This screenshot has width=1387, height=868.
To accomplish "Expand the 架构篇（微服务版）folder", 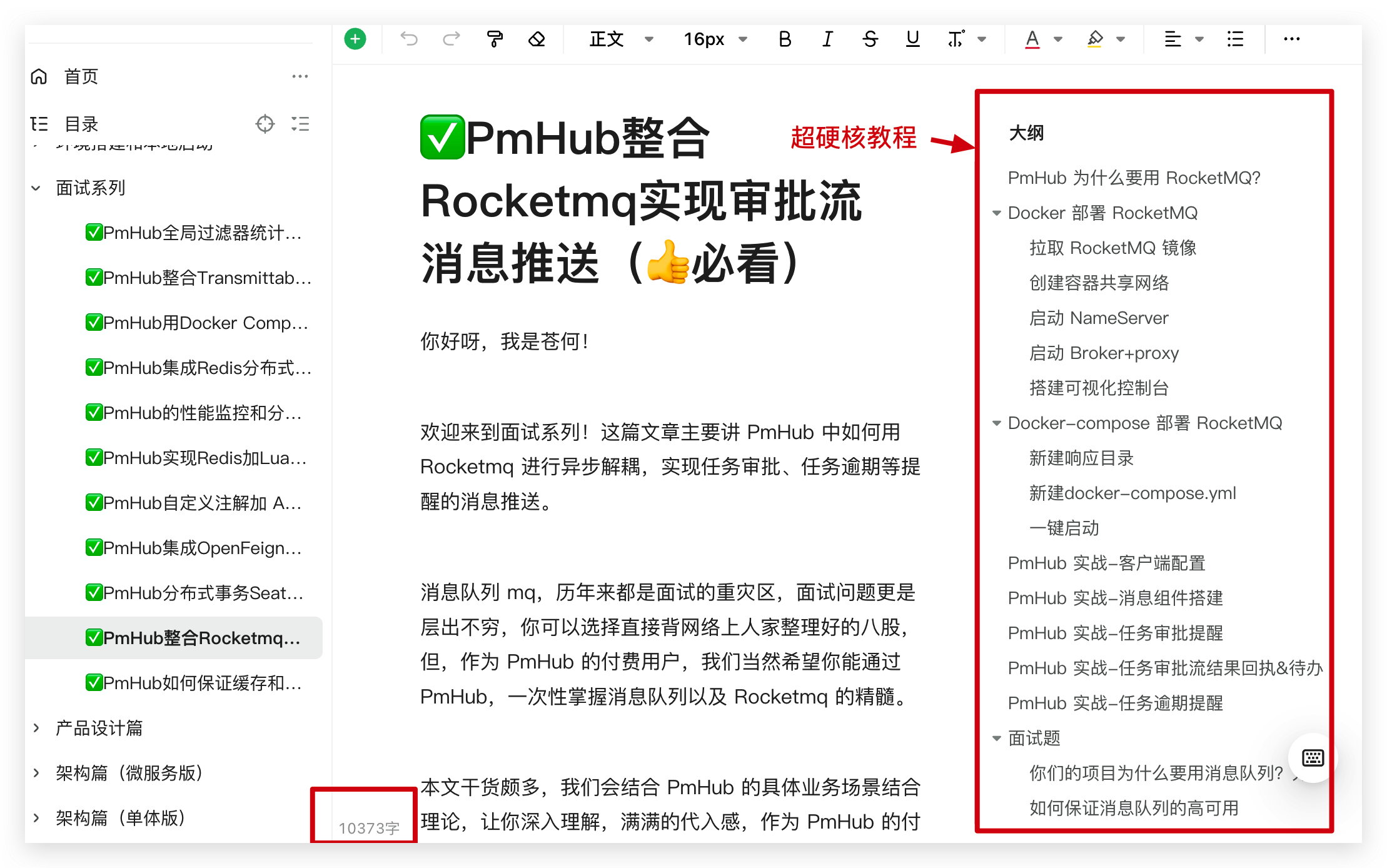I will [x=36, y=773].
